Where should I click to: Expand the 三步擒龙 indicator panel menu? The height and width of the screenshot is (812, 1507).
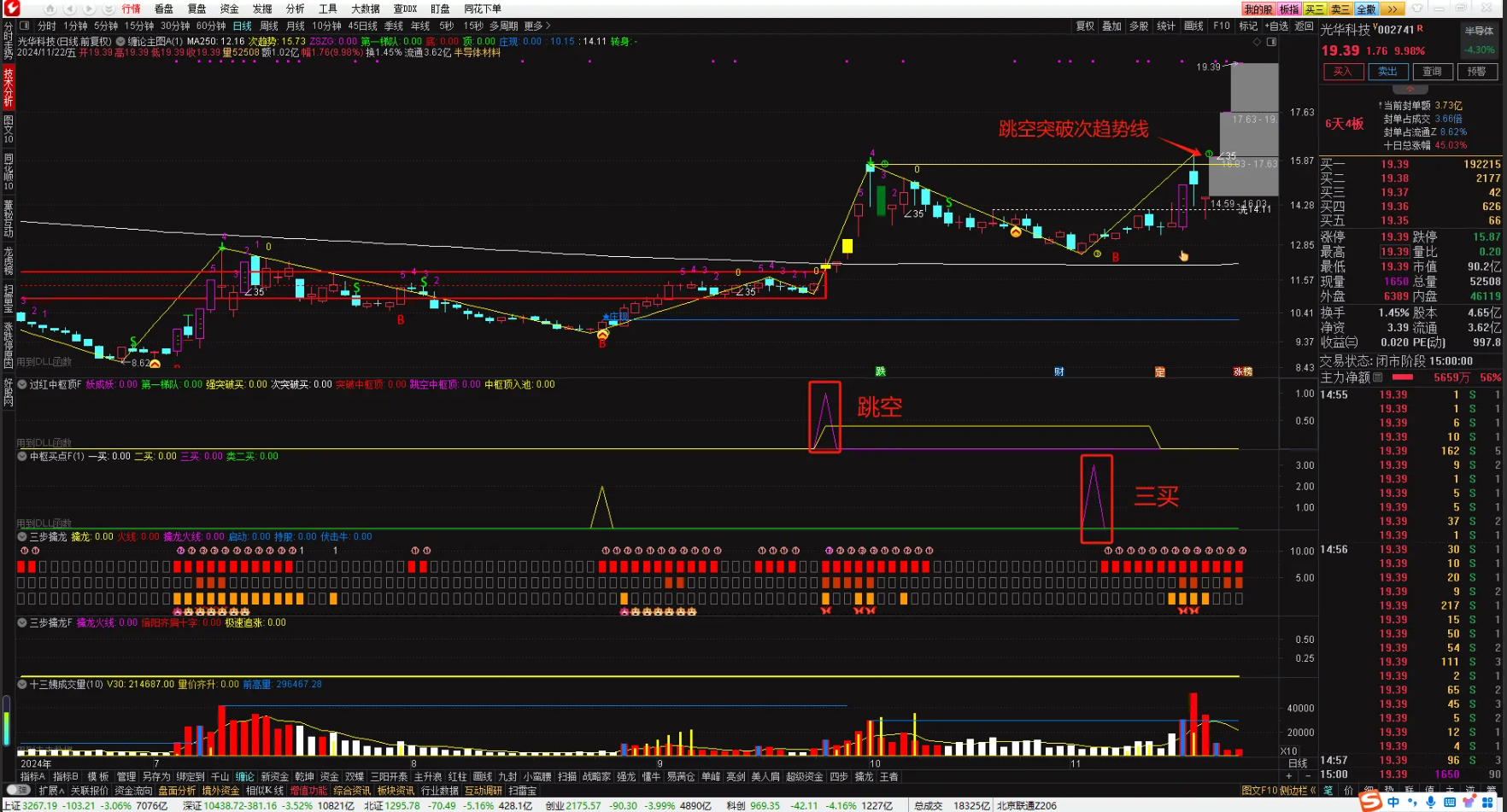click(x=23, y=537)
